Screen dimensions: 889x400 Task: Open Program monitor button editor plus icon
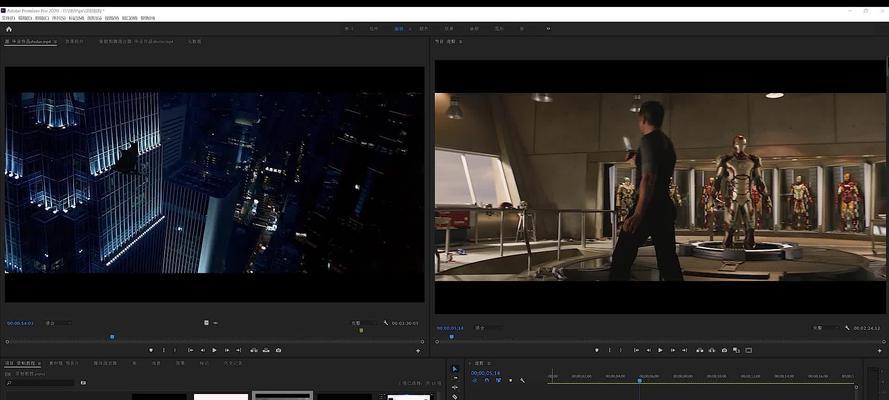(x=879, y=351)
